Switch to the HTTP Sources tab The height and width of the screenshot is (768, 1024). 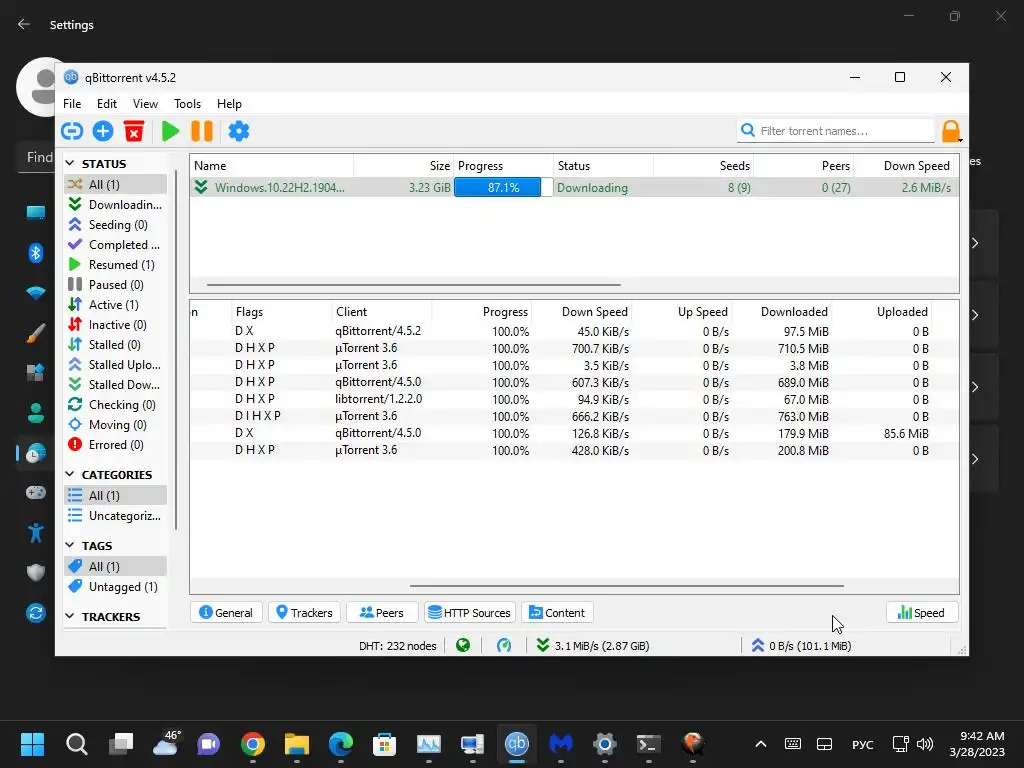click(470, 613)
